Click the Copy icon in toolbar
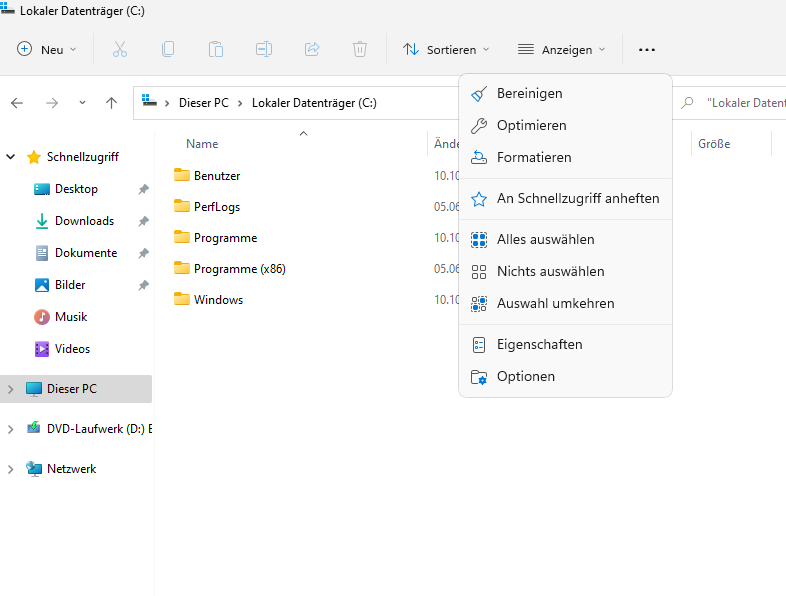The image size is (786, 596). pyautogui.click(x=168, y=49)
